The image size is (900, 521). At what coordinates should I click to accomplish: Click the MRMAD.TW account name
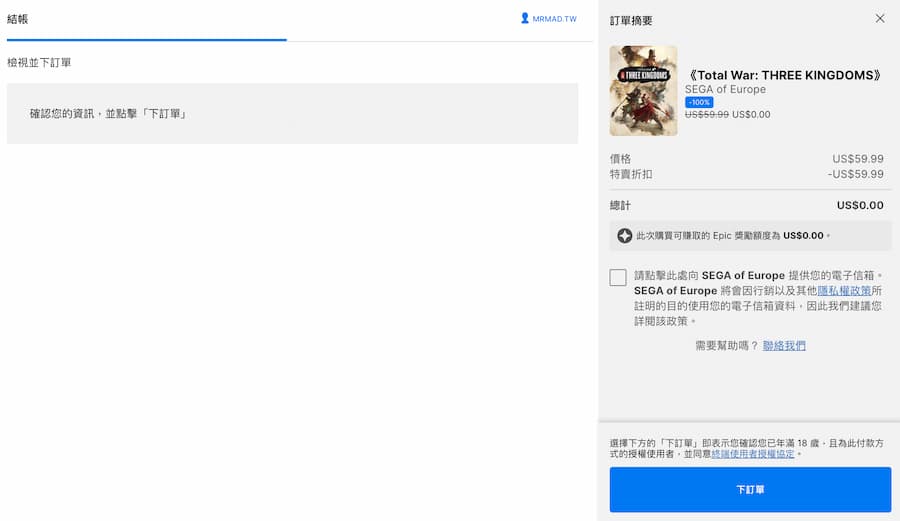coord(554,19)
